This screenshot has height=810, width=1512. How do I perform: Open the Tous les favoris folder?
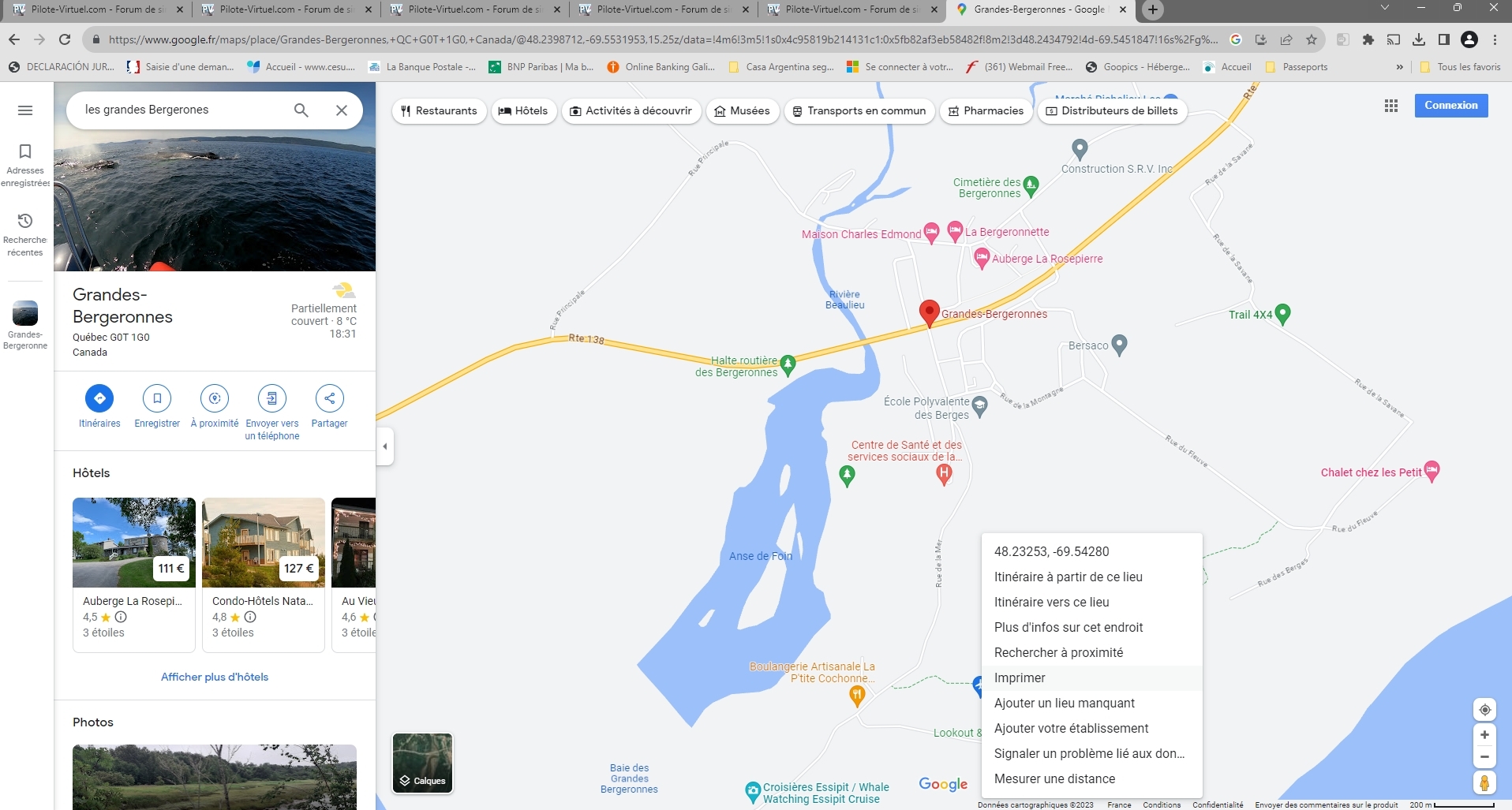pyautogui.click(x=1461, y=67)
